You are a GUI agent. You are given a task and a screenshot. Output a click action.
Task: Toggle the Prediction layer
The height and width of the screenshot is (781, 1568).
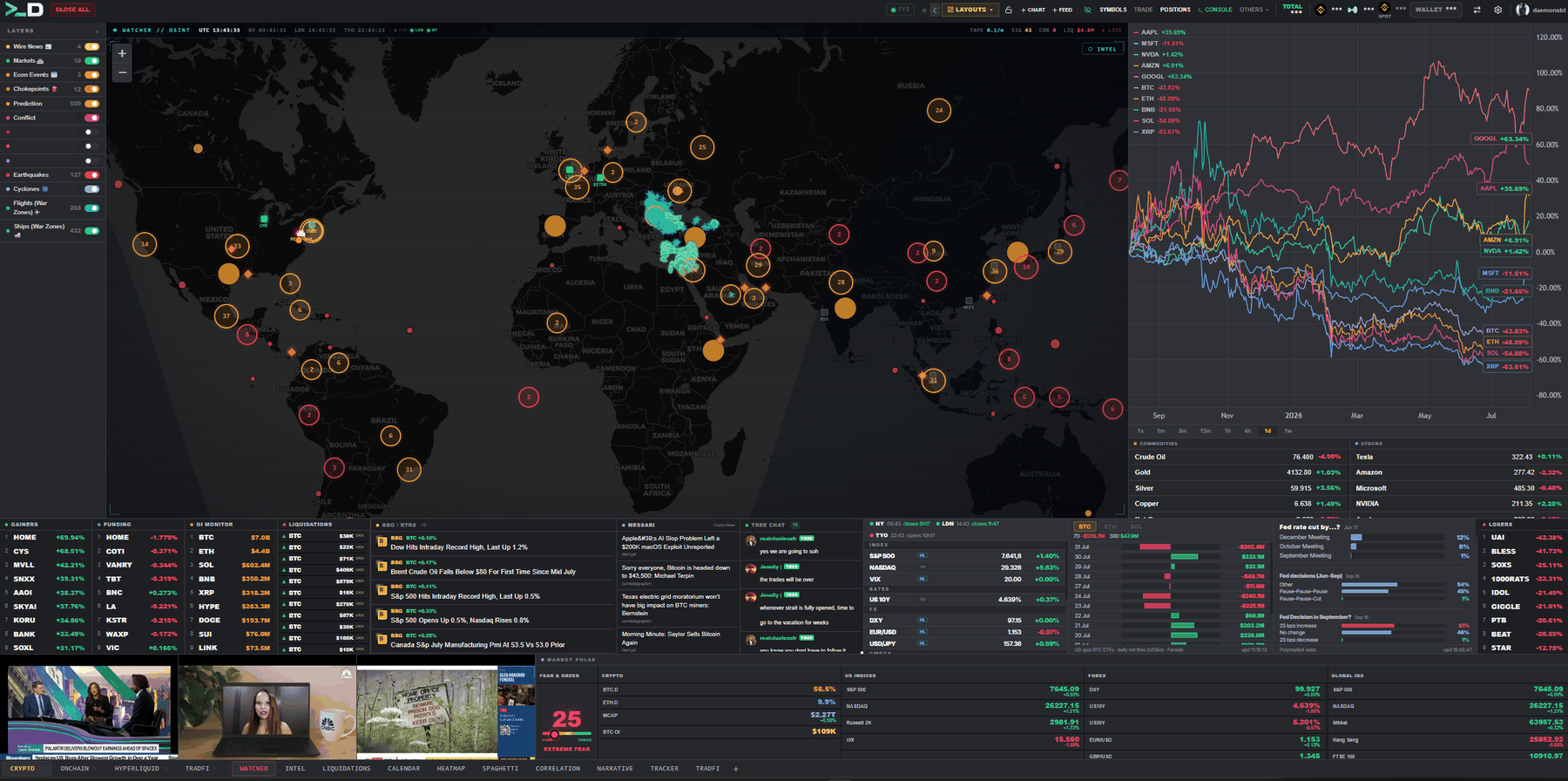point(91,104)
